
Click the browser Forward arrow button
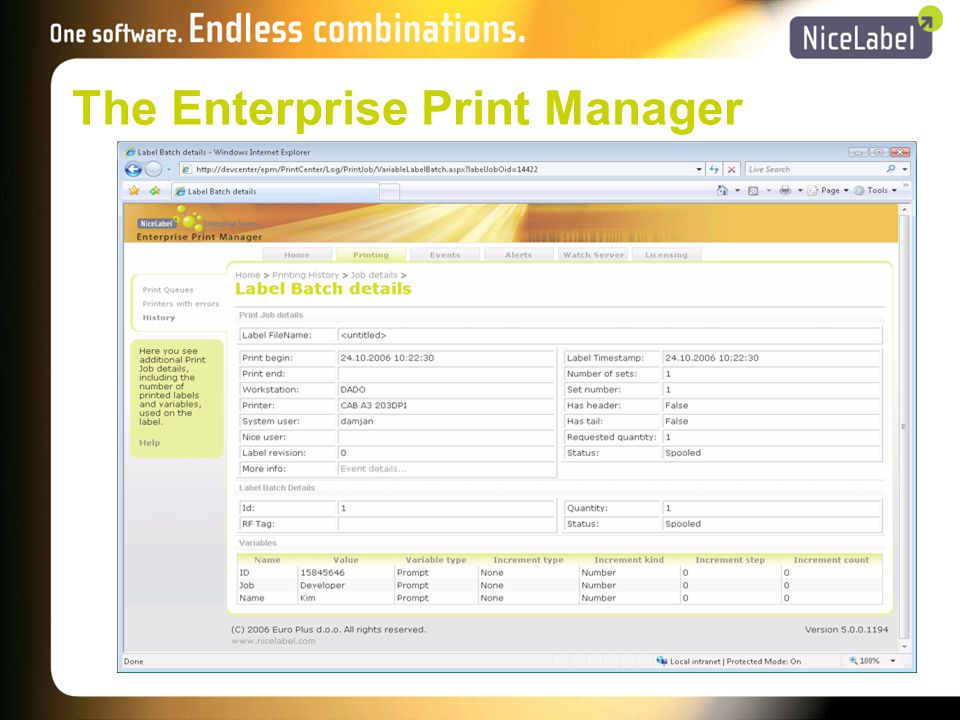153,169
